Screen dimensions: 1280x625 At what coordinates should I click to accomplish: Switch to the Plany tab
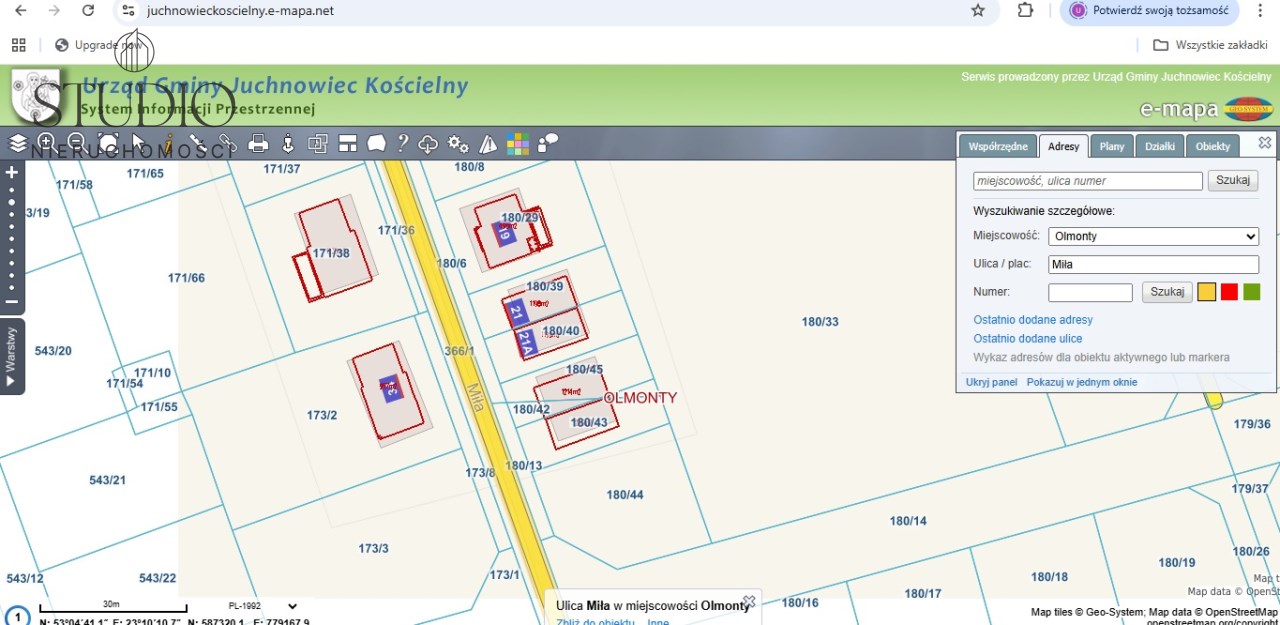[1111, 146]
